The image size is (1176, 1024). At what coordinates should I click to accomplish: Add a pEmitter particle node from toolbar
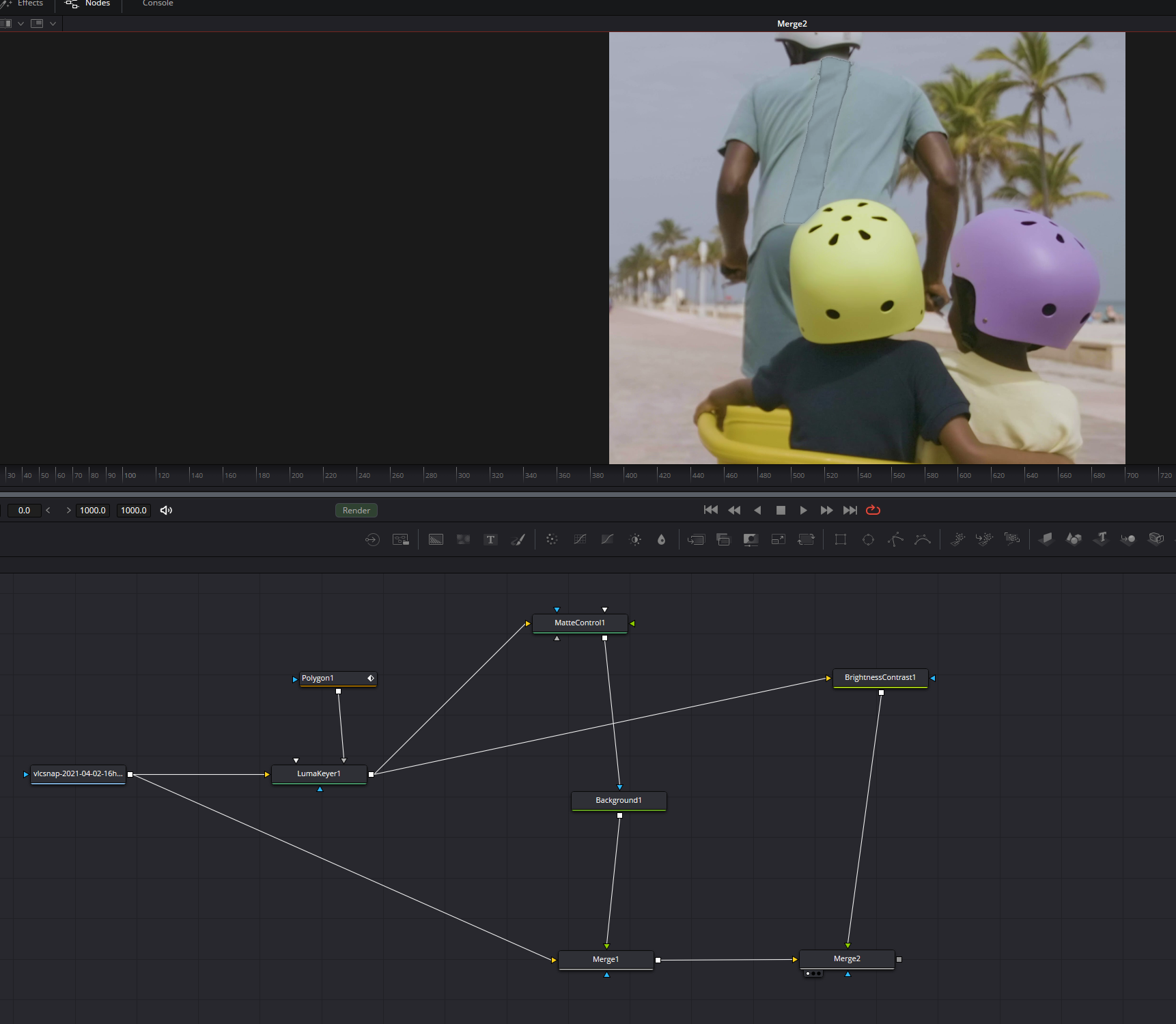click(957, 539)
